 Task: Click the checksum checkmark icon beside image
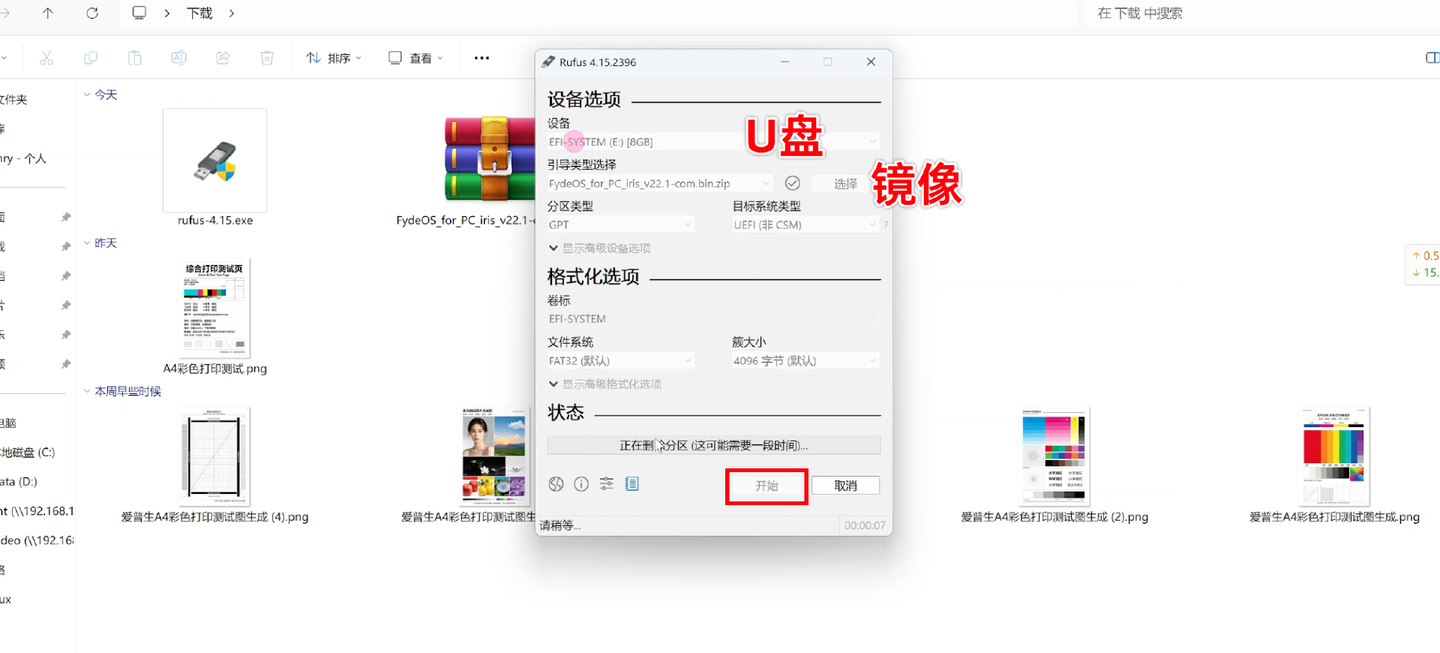(792, 183)
